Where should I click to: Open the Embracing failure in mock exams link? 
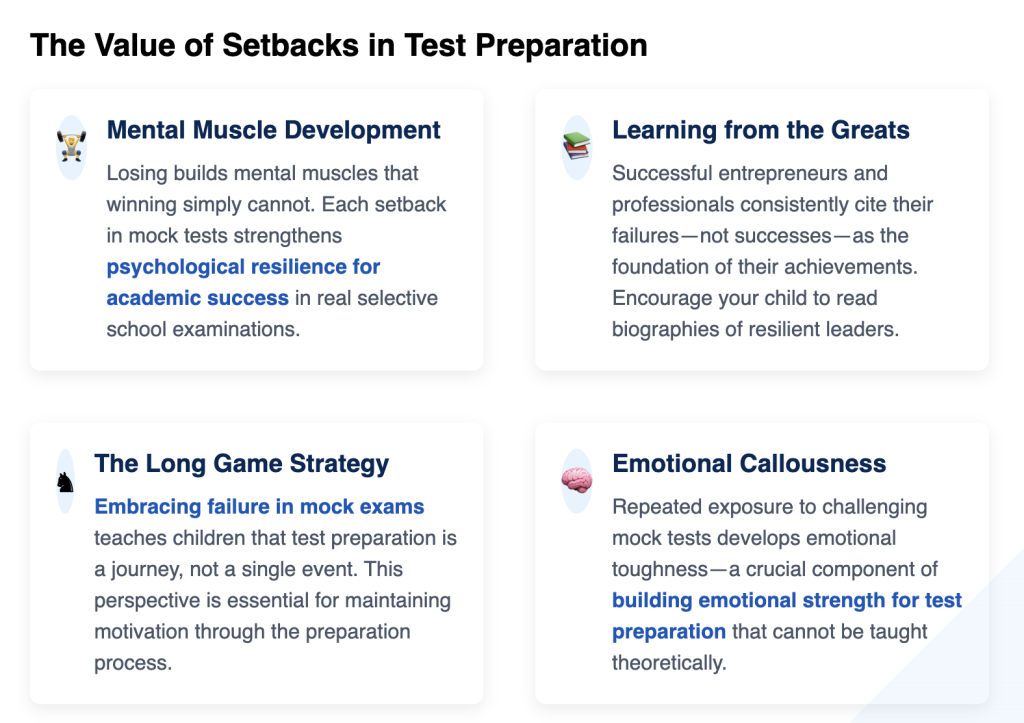259,506
